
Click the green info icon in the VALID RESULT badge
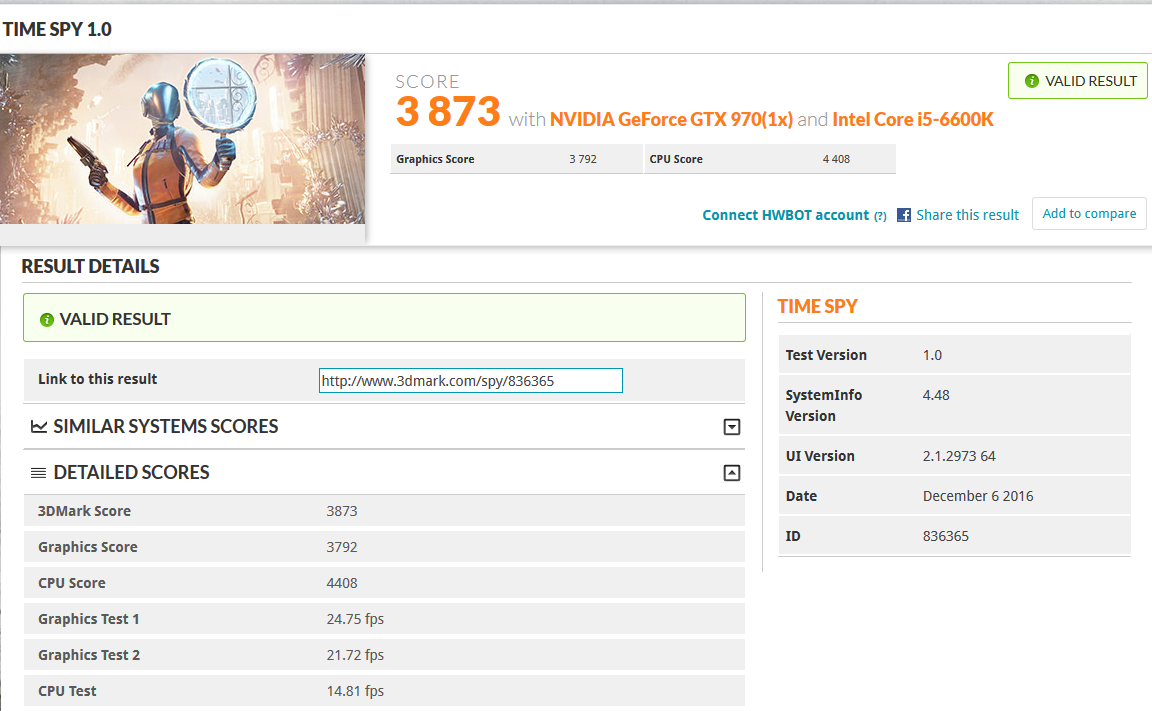(x=1032, y=81)
